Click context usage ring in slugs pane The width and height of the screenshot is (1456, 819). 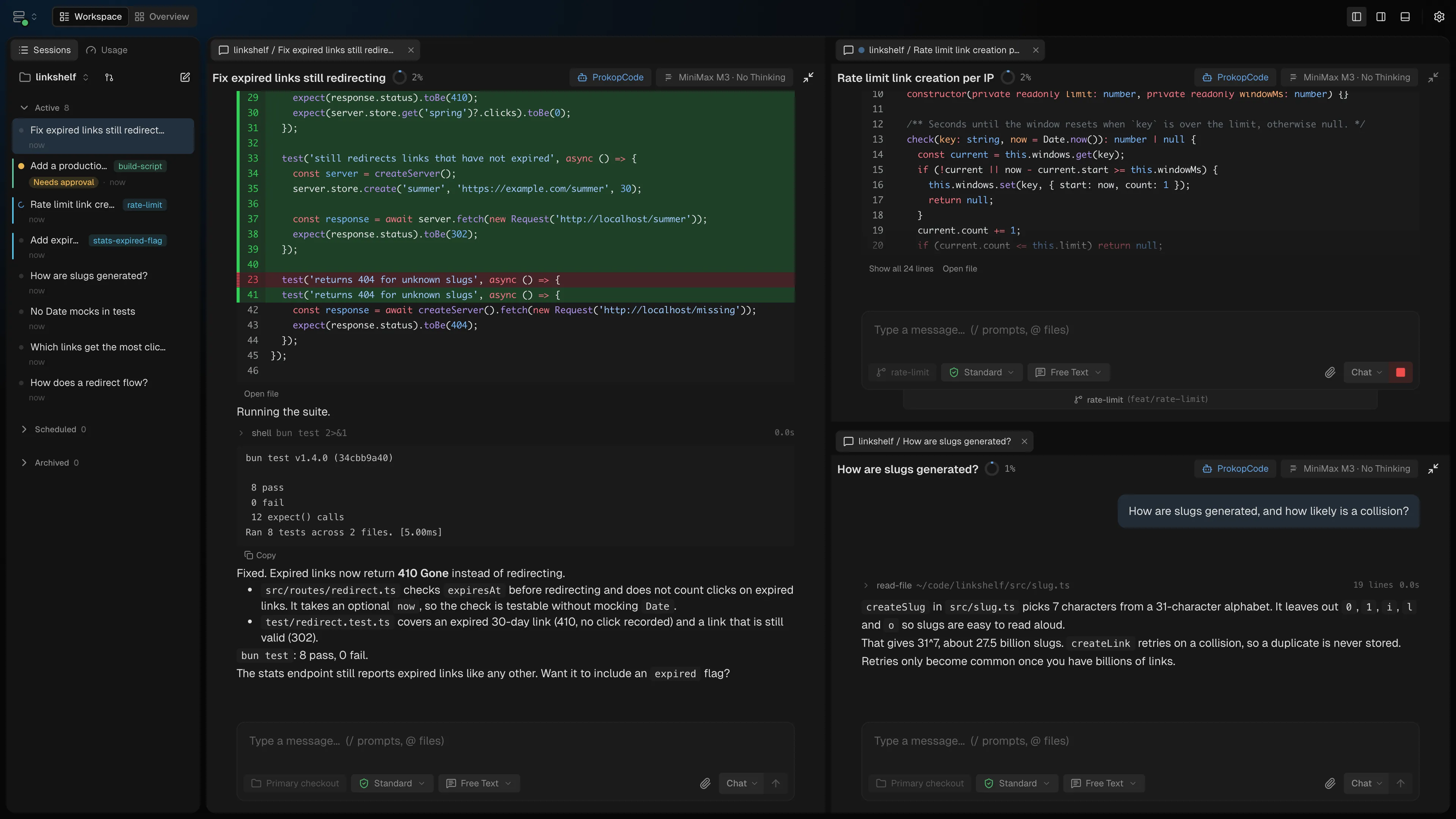992,469
